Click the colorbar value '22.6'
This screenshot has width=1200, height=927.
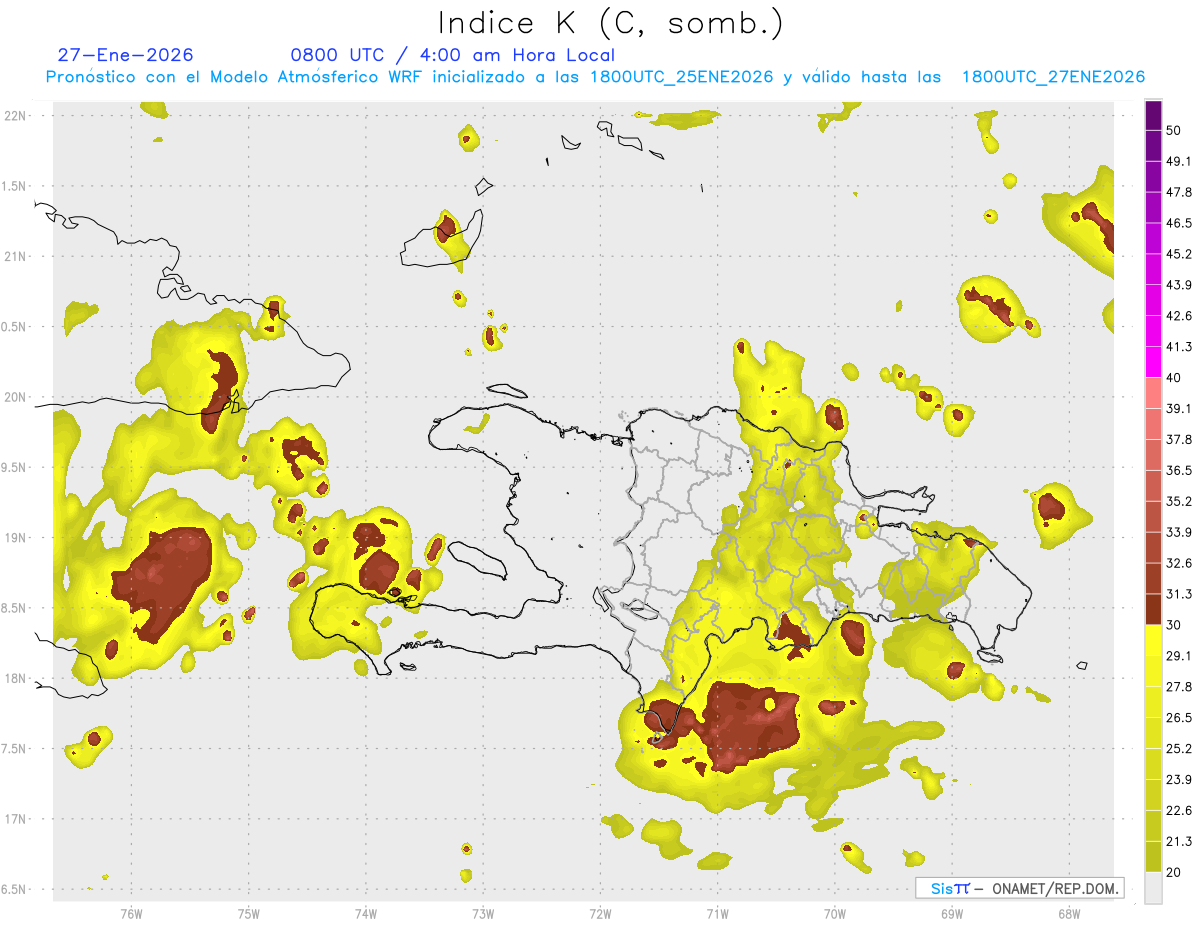click(1179, 811)
